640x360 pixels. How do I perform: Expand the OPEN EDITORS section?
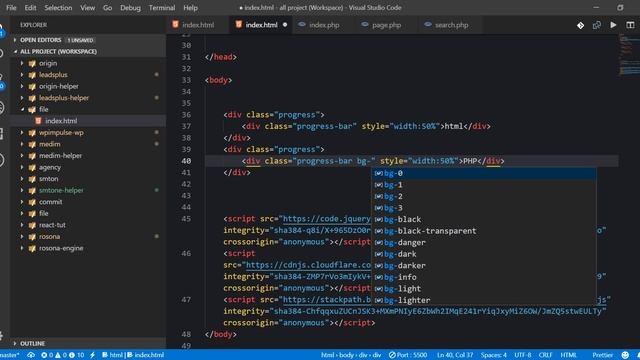(x=88, y=40)
